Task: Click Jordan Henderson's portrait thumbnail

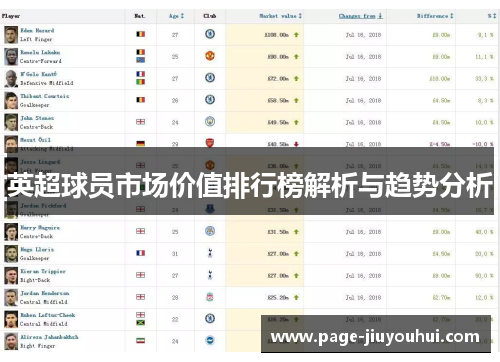Action: (11, 297)
